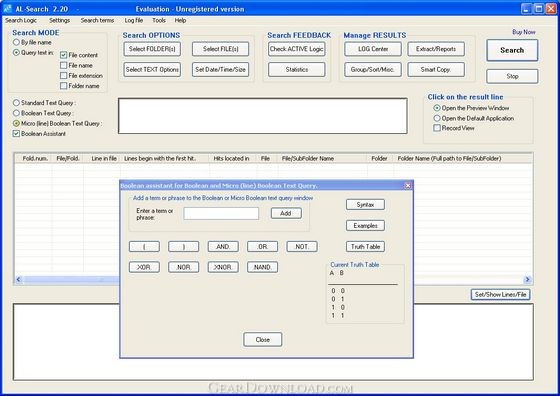Click the Extract/Reports button
The height and width of the screenshot is (396, 560).
click(436, 49)
